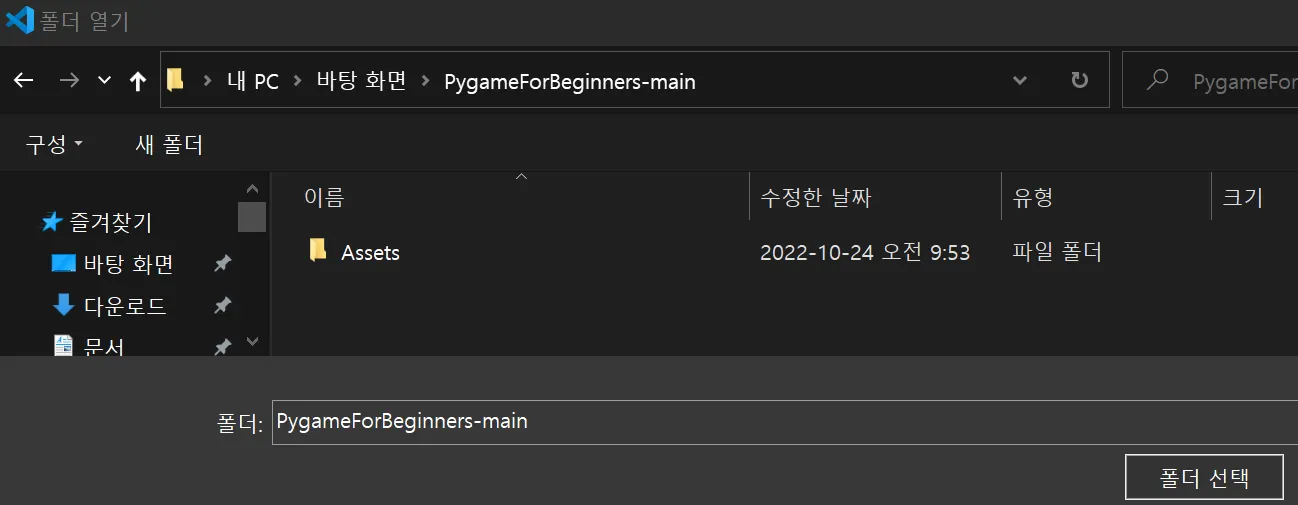Click the Assets folder icon
Screen dimensions: 1298x505
[318, 250]
